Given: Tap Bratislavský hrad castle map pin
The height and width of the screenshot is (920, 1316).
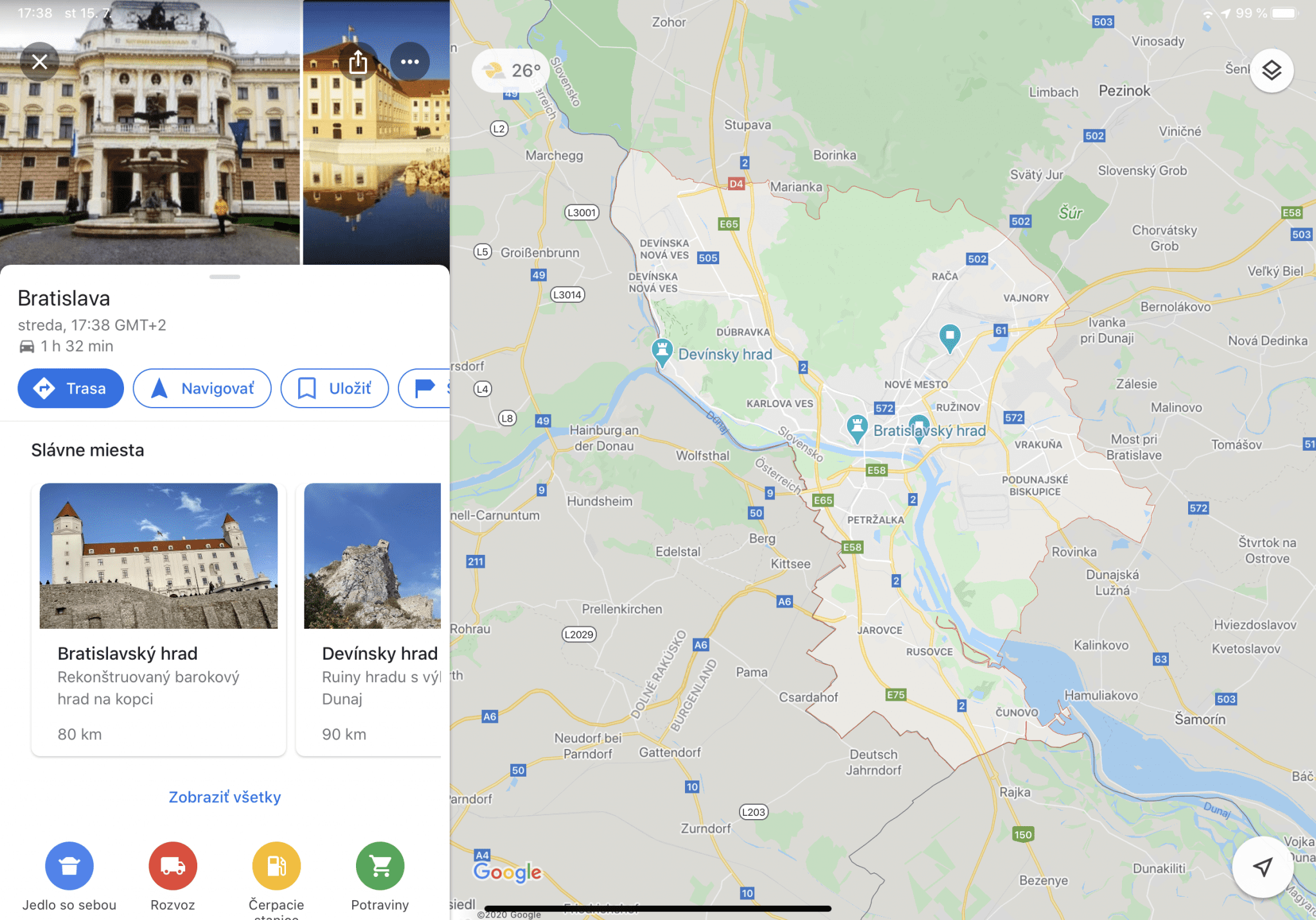Looking at the screenshot, I should click(x=857, y=428).
